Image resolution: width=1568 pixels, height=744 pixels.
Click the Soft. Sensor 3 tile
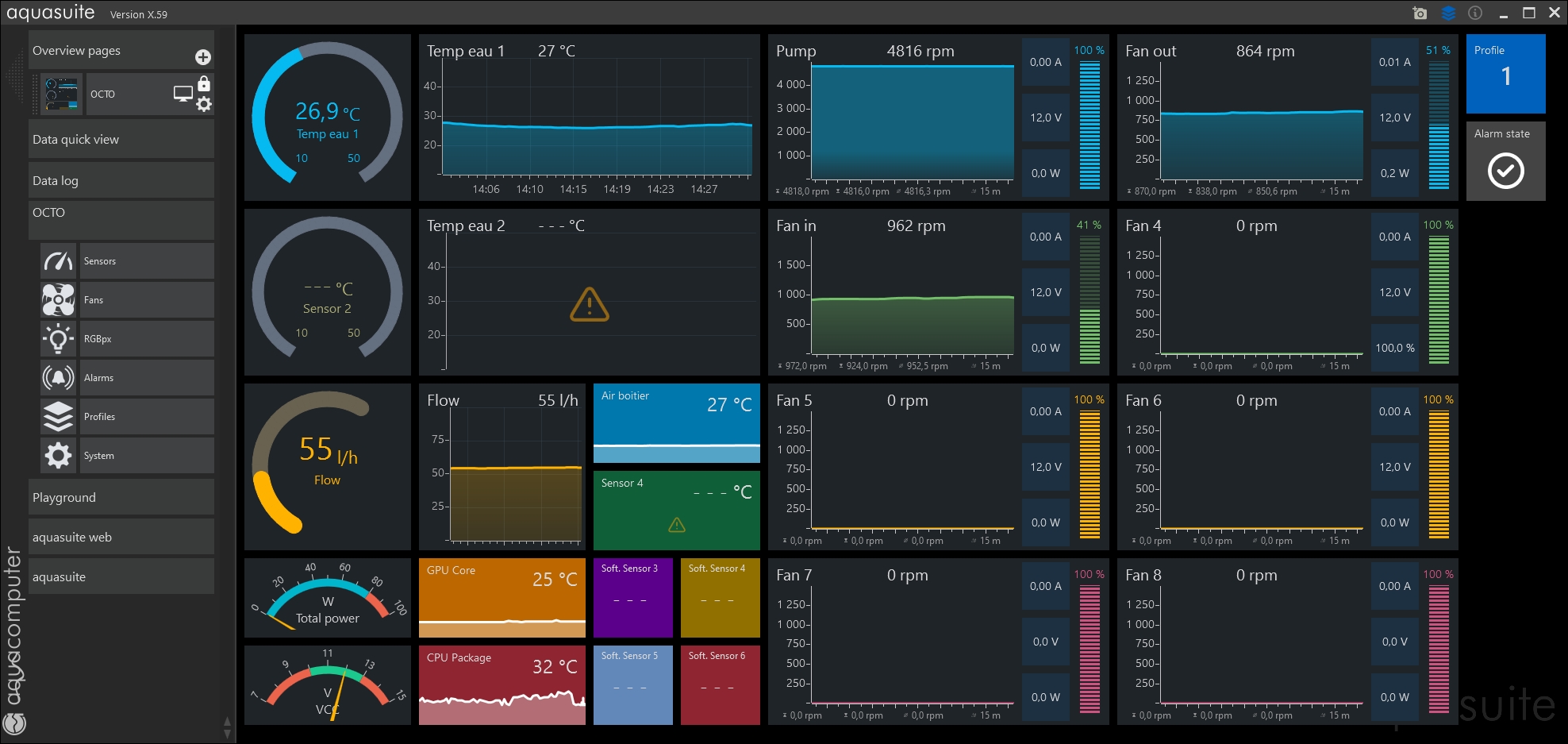[633, 598]
